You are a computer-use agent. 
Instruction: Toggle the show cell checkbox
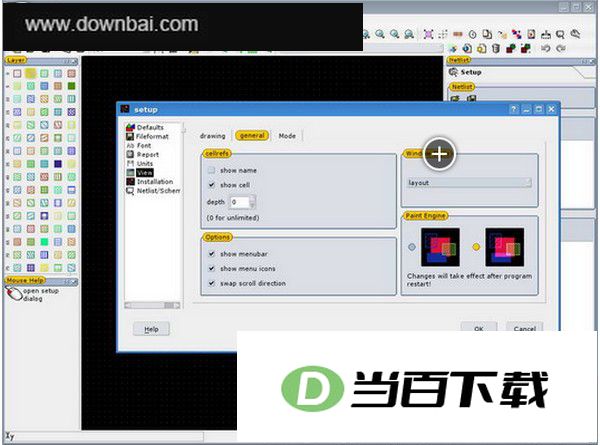pos(211,185)
